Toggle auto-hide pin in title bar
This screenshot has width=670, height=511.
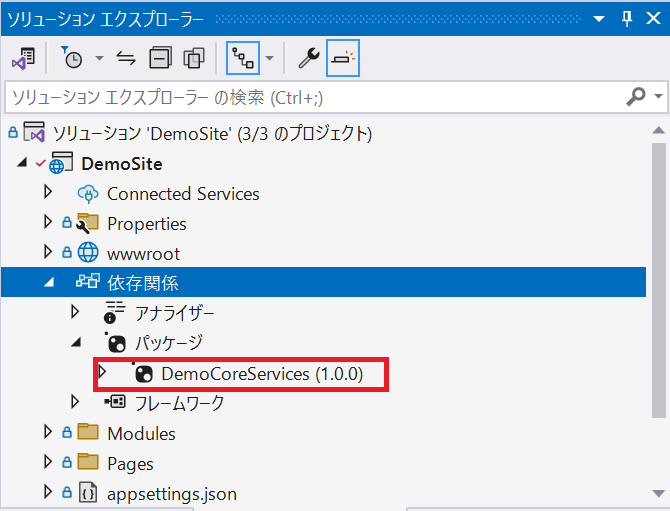(627, 19)
